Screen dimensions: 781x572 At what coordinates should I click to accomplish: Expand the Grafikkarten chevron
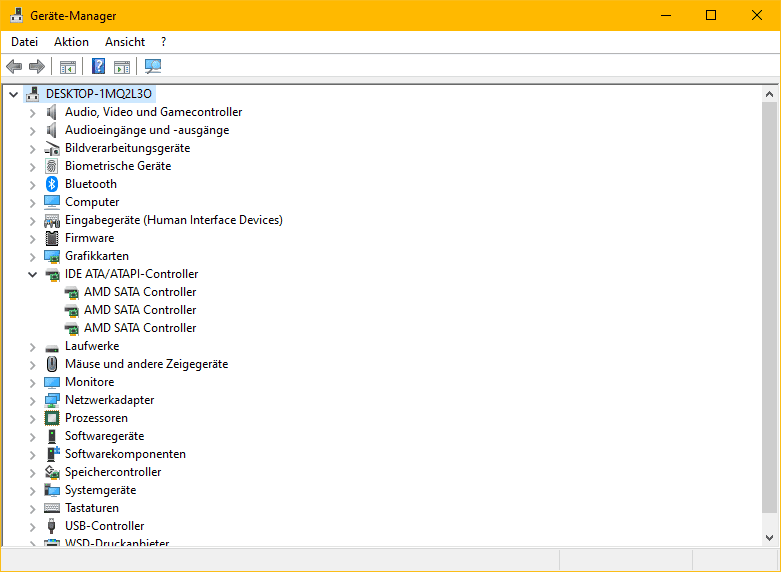[32, 257]
